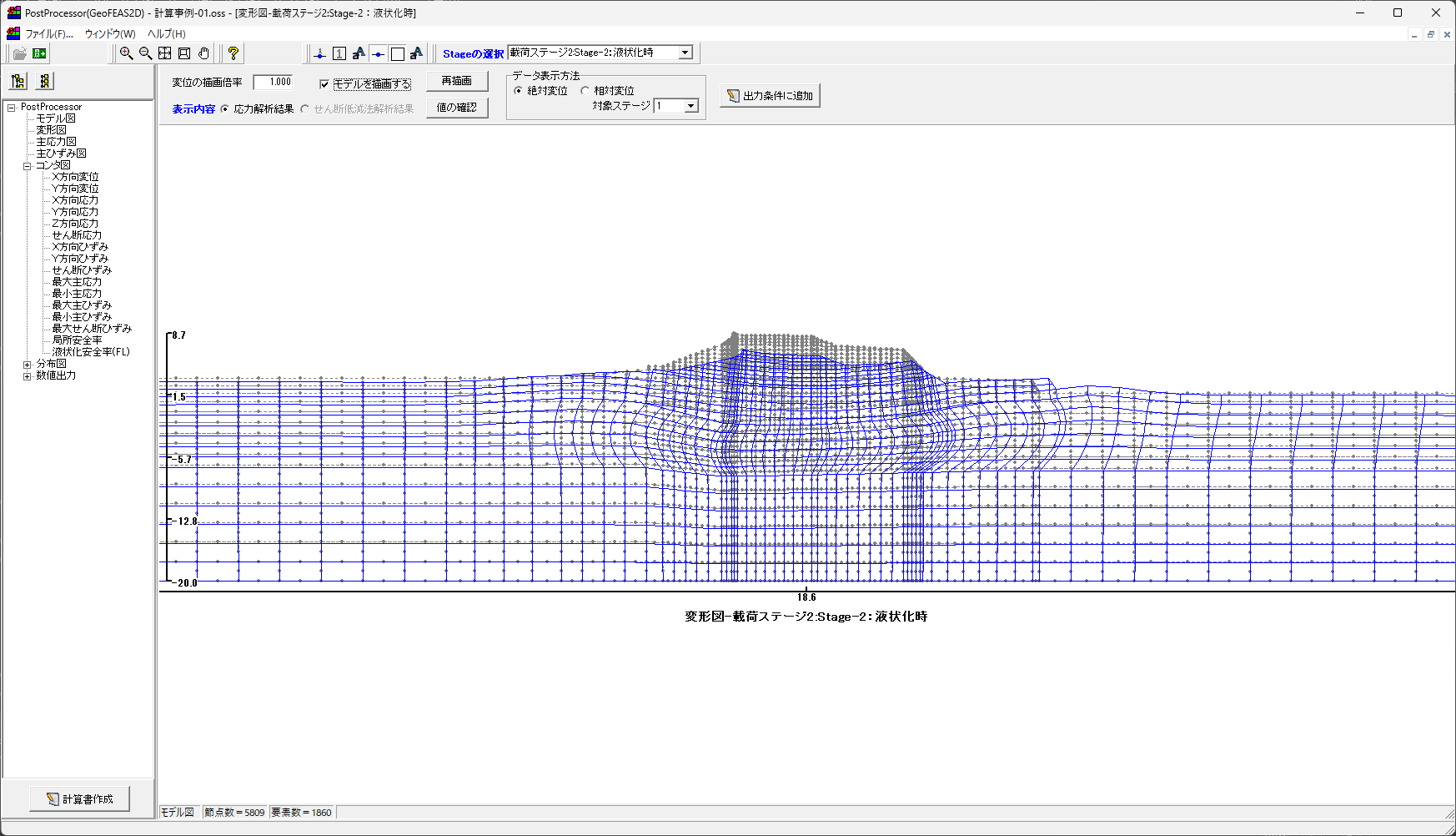
Task: Open the ヘルプ(H) menu
Action: click(x=166, y=34)
